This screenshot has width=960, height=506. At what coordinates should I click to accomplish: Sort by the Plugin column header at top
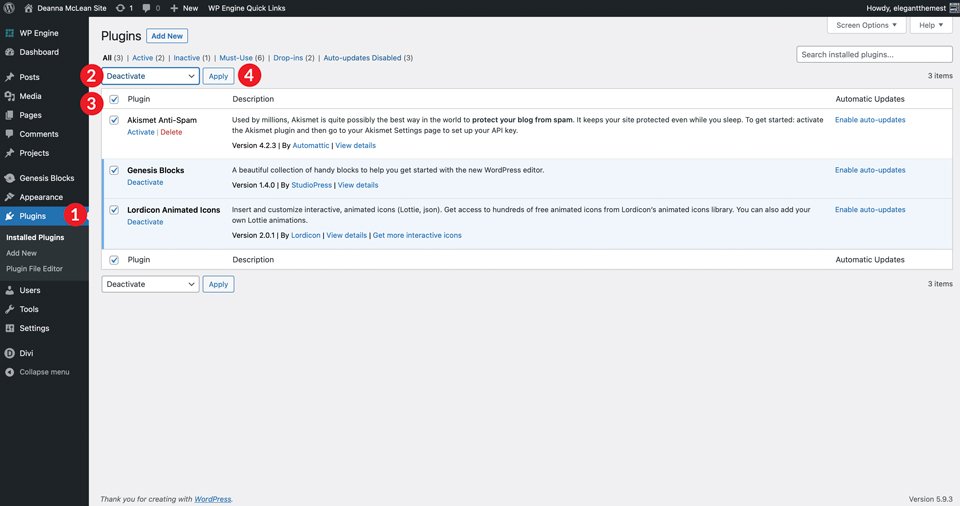pyautogui.click(x=138, y=99)
